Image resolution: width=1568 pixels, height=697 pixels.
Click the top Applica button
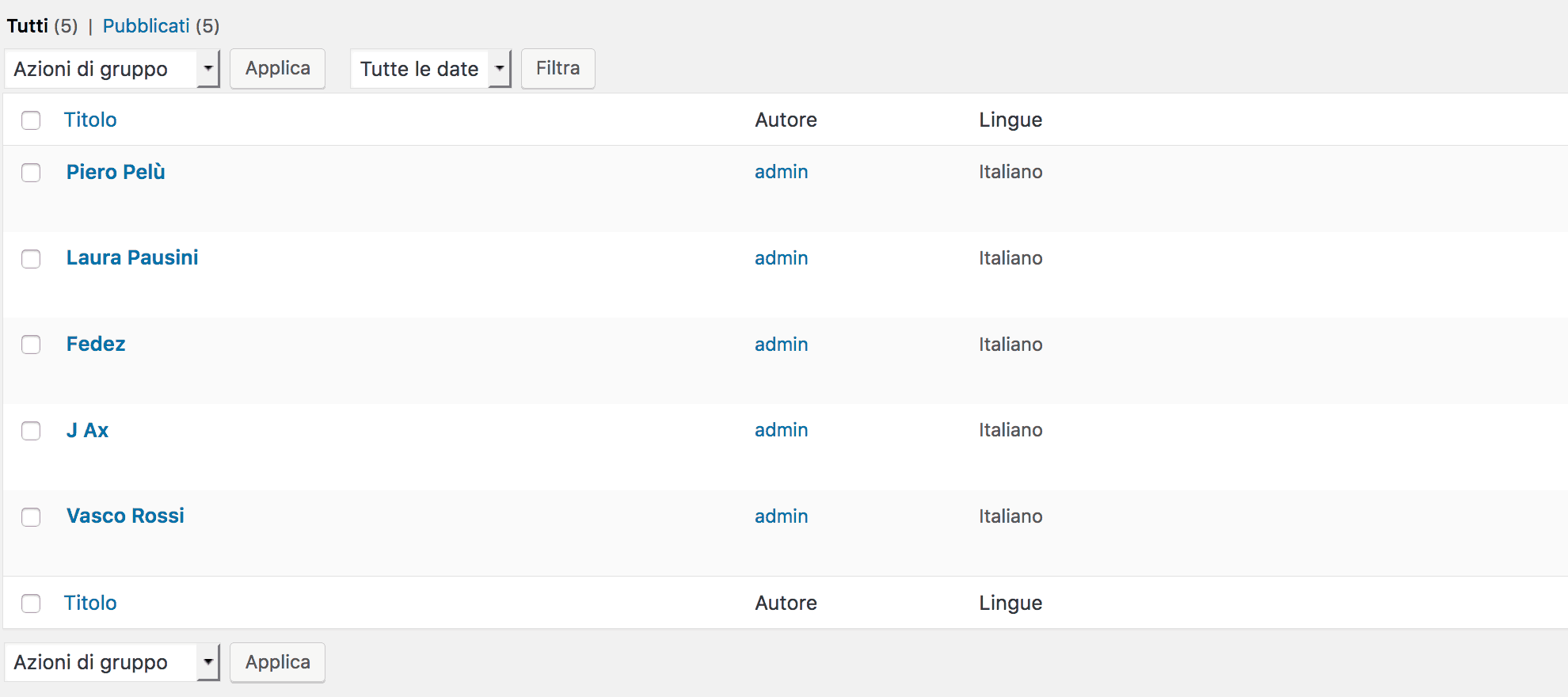(x=277, y=69)
